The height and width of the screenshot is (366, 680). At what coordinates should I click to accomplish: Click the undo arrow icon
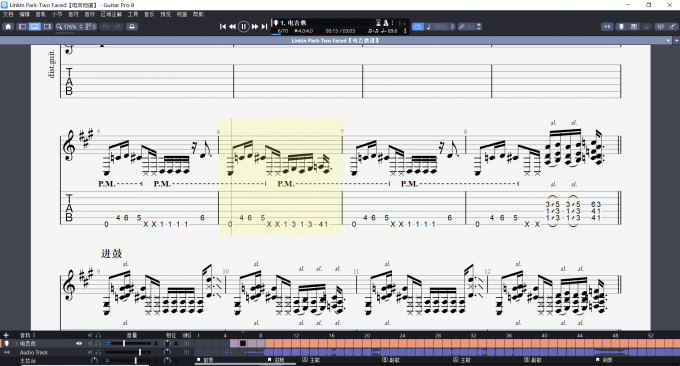click(105, 26)
